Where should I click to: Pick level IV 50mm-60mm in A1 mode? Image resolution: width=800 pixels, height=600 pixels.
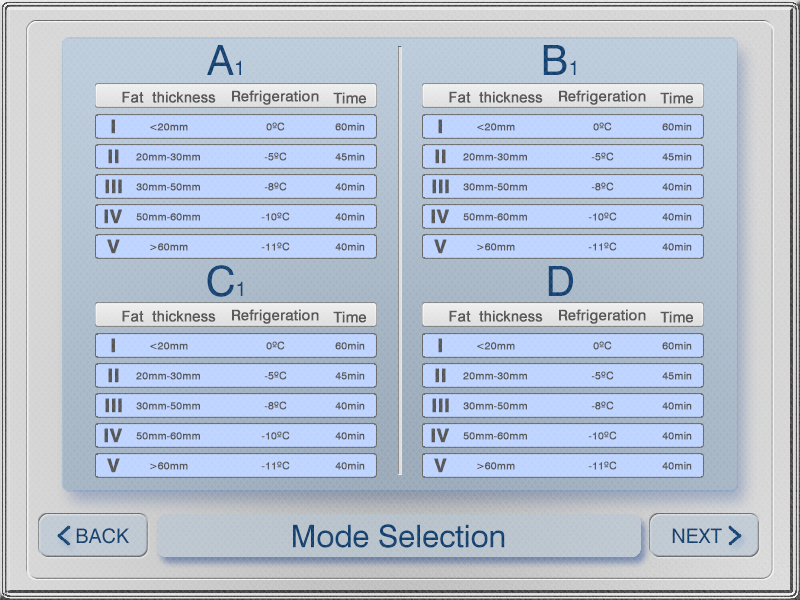tap(236, 217)
